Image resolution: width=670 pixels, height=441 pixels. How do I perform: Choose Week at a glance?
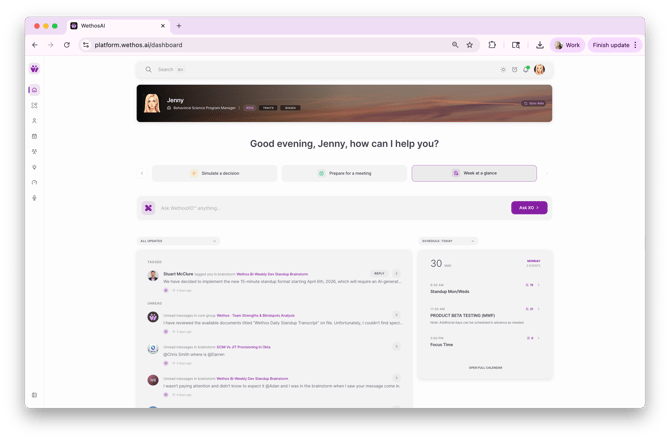[x=474, y=173]
